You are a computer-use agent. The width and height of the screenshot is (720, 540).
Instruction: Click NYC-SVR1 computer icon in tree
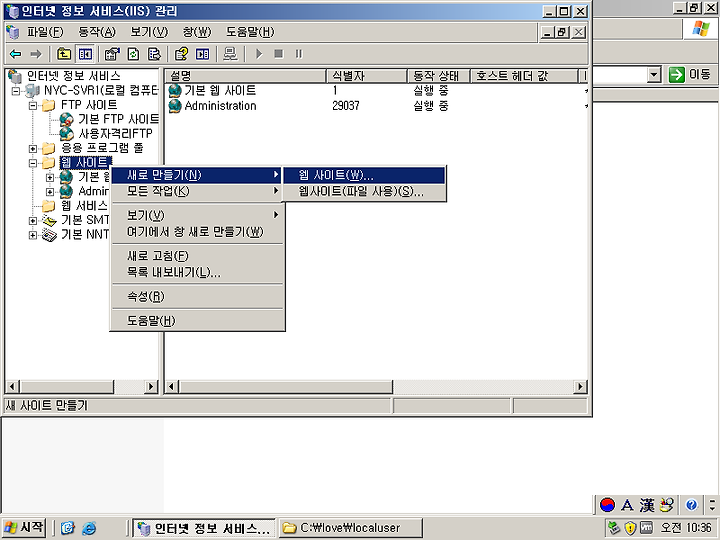pyautogui.click(x=32, y=91)
